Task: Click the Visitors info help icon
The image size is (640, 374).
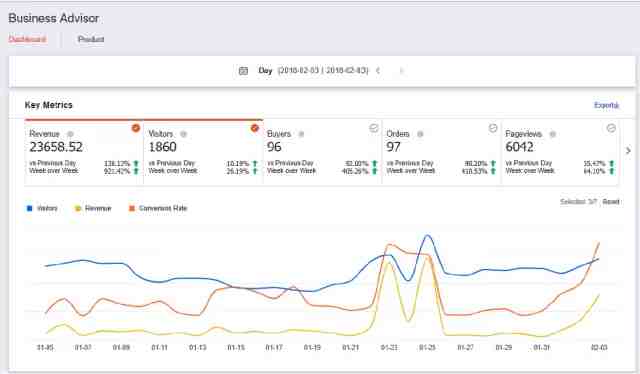Action: [x=184, y=134]
